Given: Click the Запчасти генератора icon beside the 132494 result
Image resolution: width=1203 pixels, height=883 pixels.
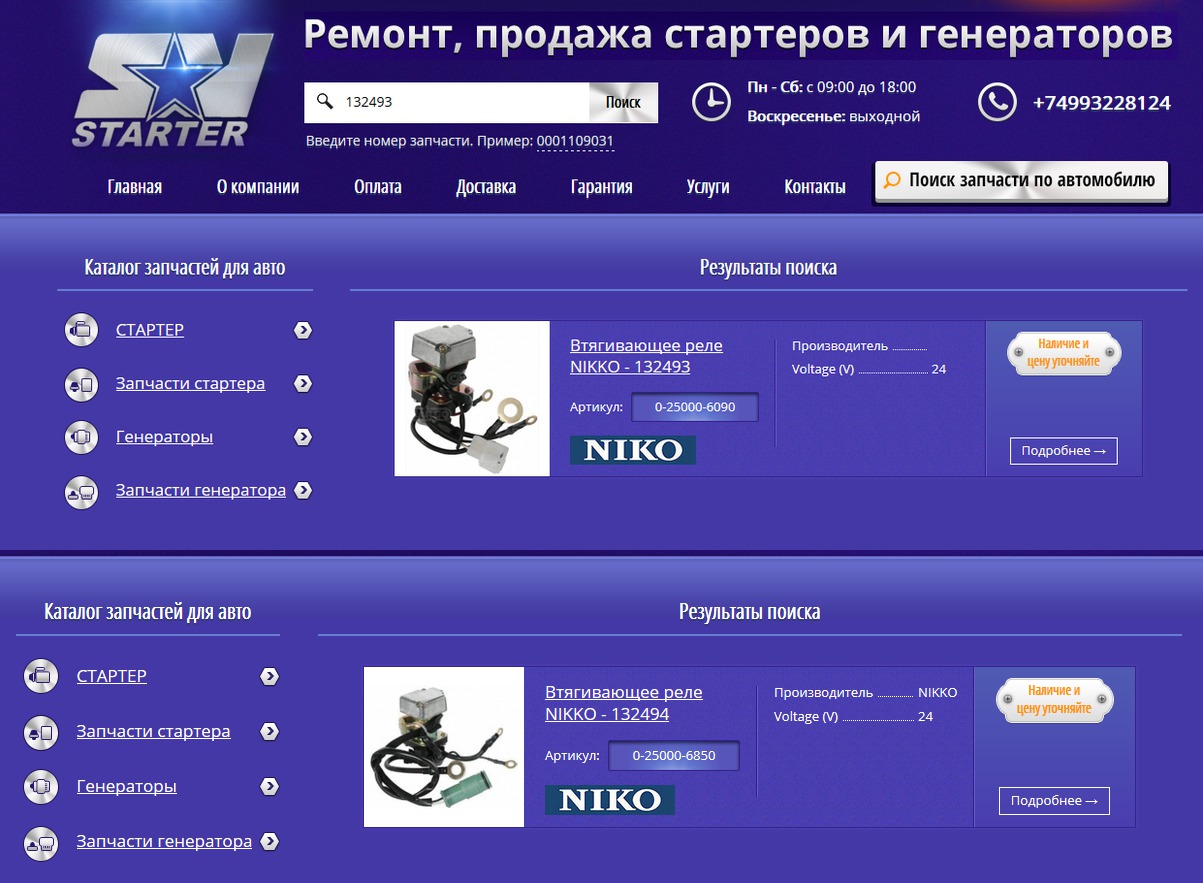Looking at the screenshot, I should point(41,842).
